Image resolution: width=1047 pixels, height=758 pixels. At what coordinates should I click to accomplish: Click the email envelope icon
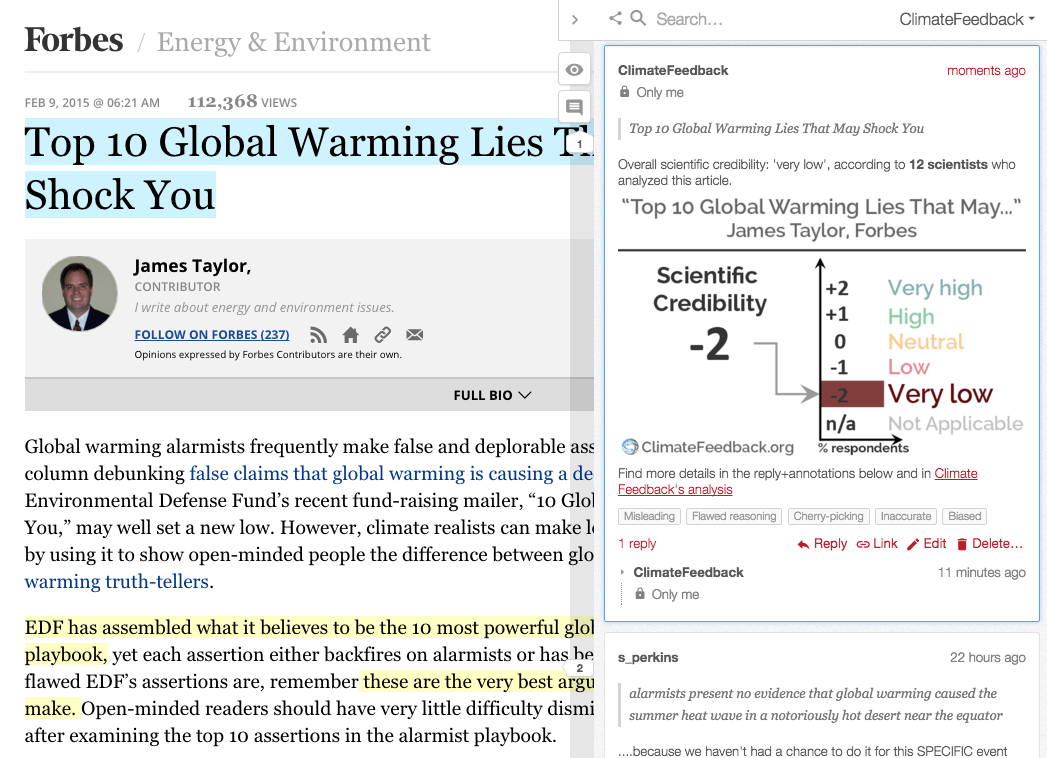415,335
